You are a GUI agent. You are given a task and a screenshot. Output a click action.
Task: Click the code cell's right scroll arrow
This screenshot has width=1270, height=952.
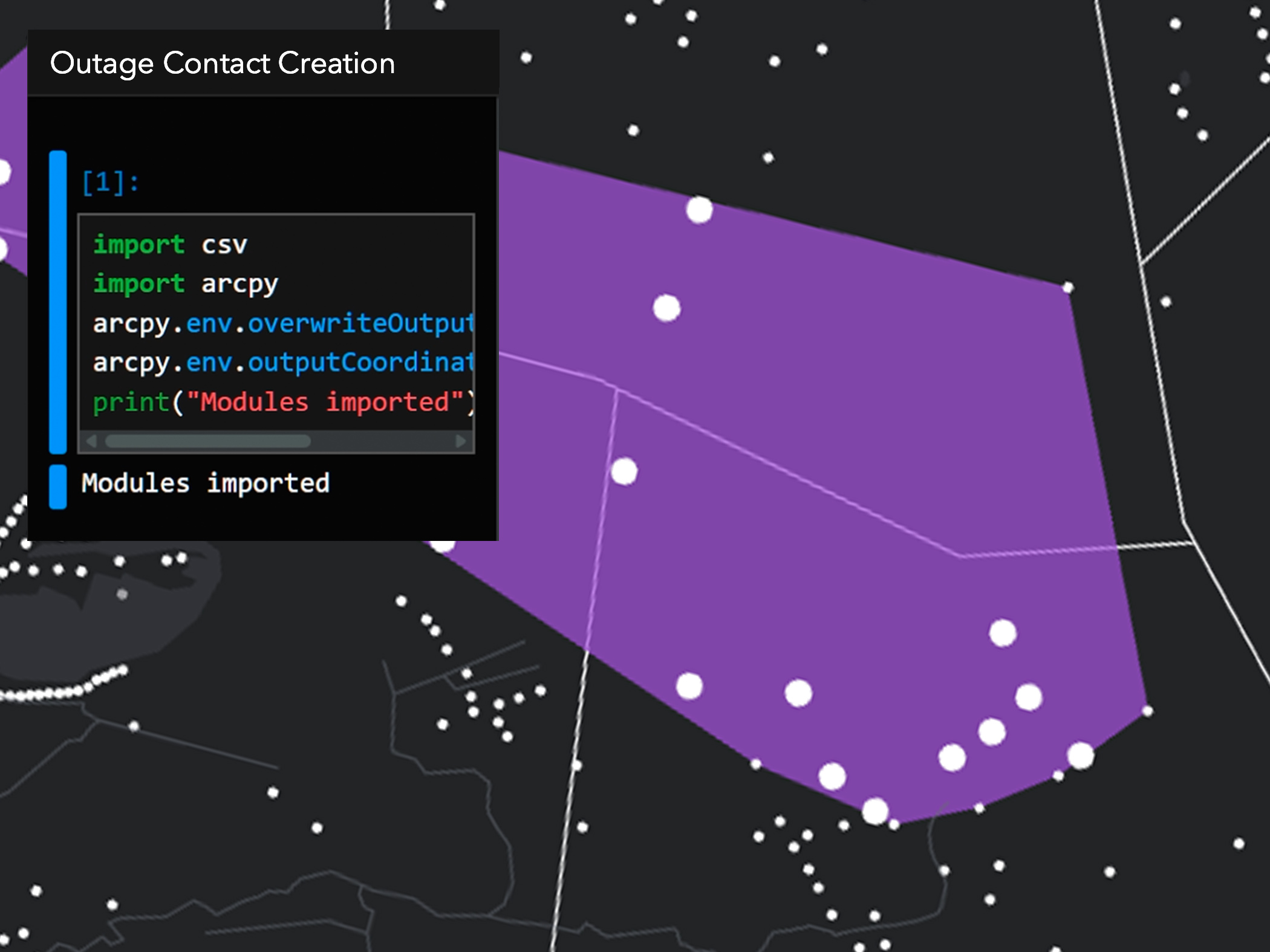coord(461,441)
